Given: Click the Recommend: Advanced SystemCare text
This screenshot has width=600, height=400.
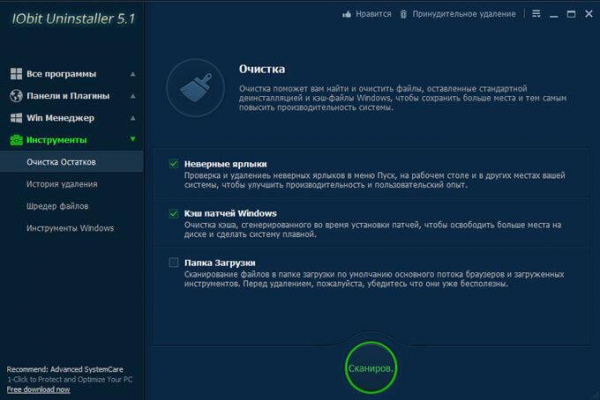Looking at the screenshot, I should click(x=65, y=369).
